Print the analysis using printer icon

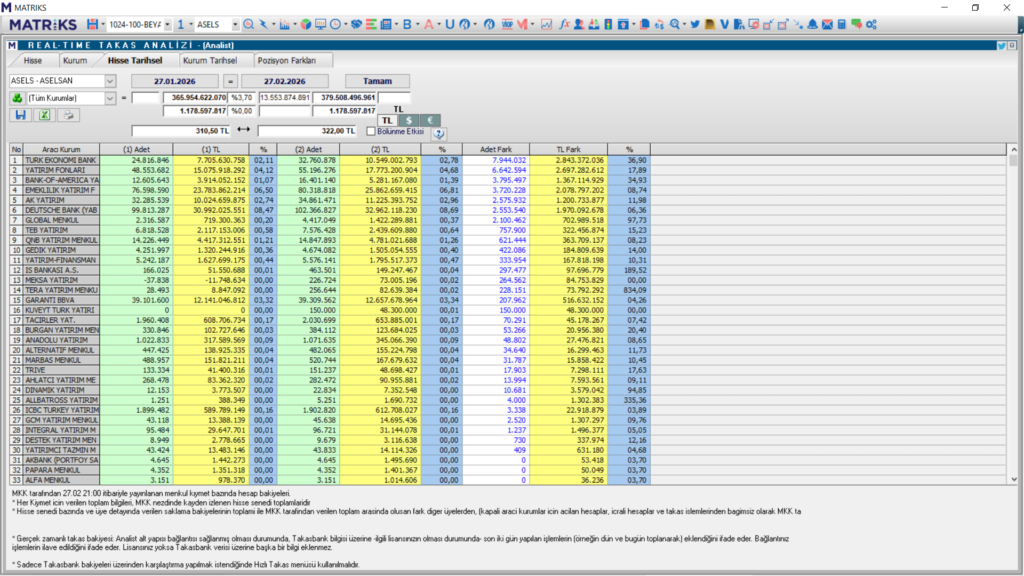[69, 115]
